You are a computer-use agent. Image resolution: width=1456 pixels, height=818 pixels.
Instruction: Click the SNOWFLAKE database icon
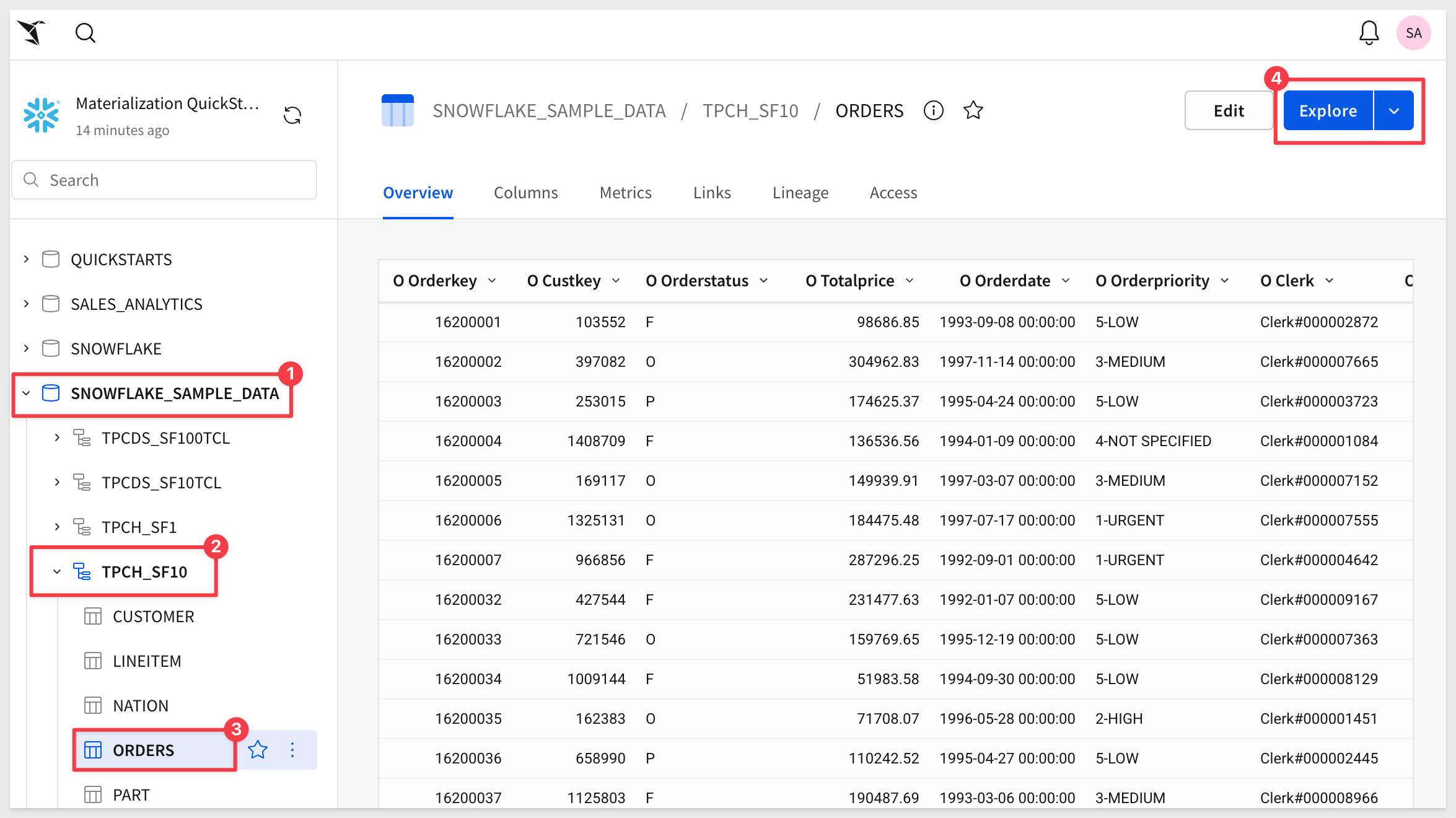coord(51,348)
